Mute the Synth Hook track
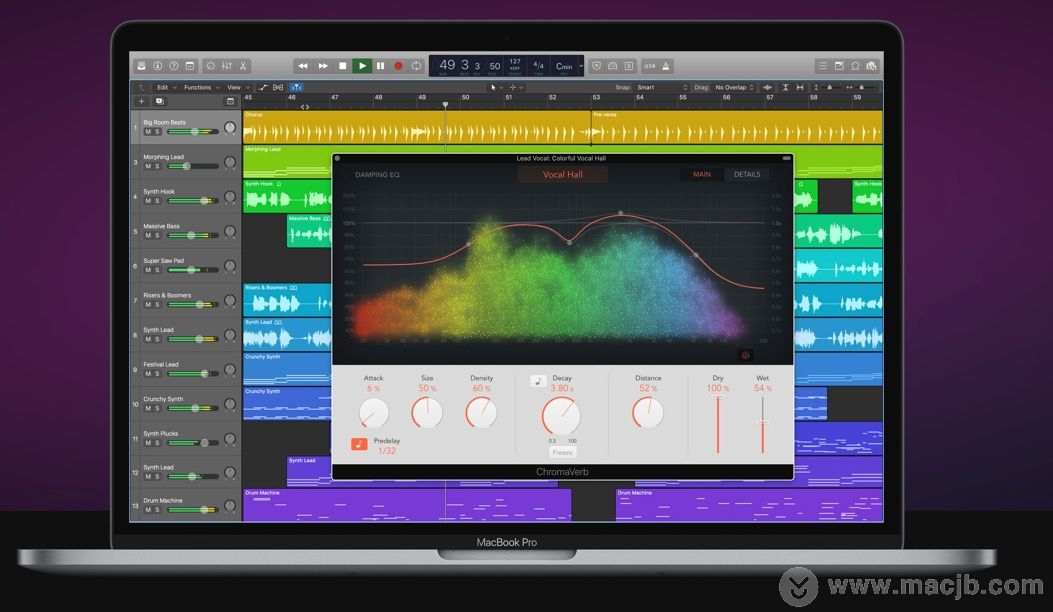Screen dimensions: 1053x612 point(148,201)
